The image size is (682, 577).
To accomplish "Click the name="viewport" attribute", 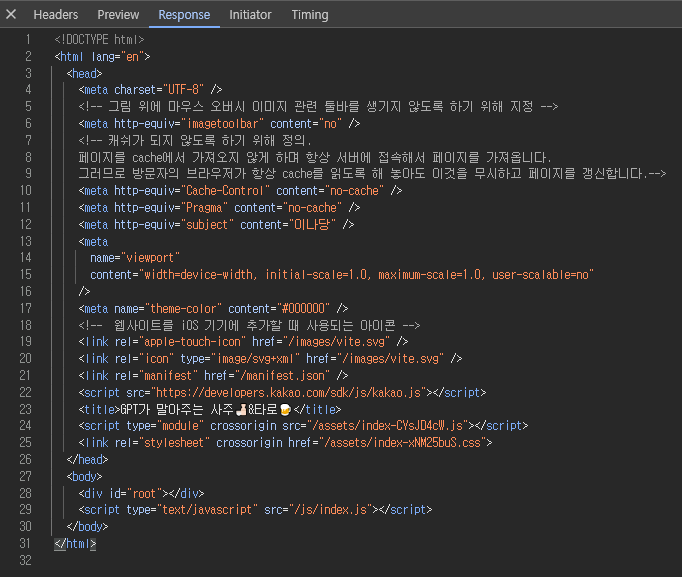I will [x=135, y=258].
